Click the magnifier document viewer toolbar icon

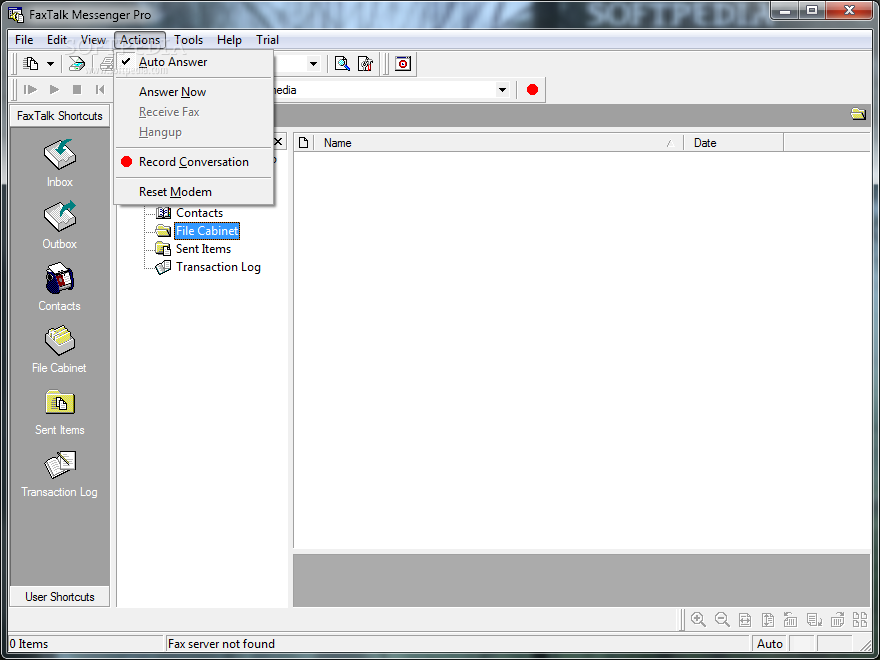342,63
